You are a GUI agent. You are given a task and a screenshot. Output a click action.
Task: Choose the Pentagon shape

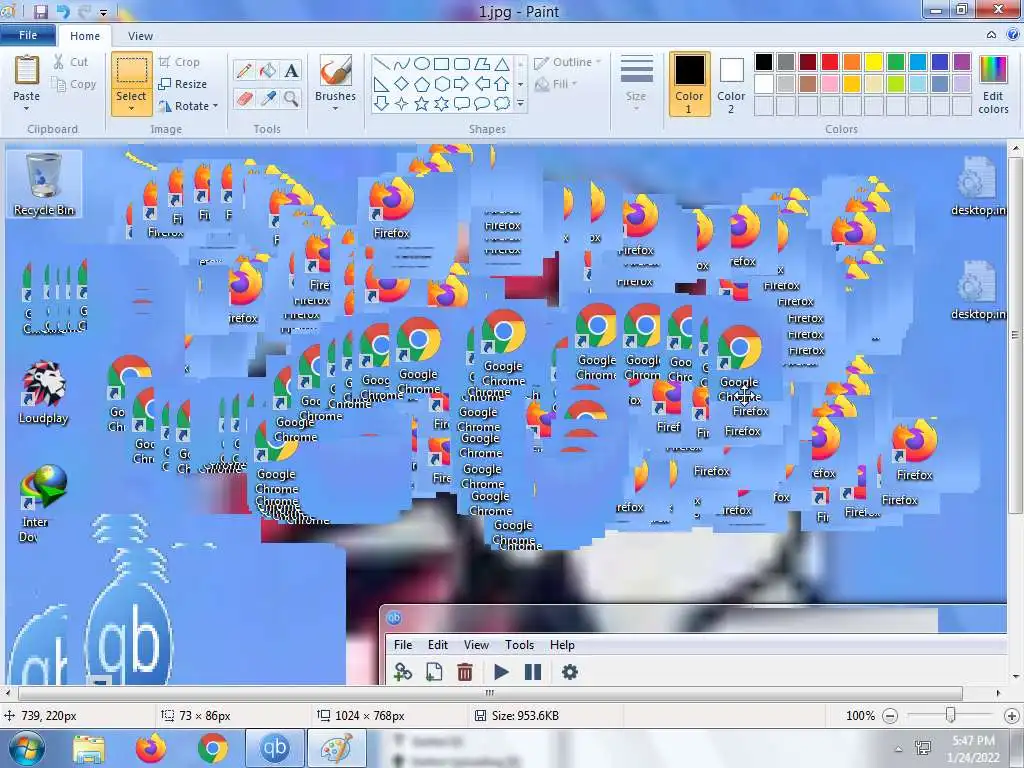point(422,84)
